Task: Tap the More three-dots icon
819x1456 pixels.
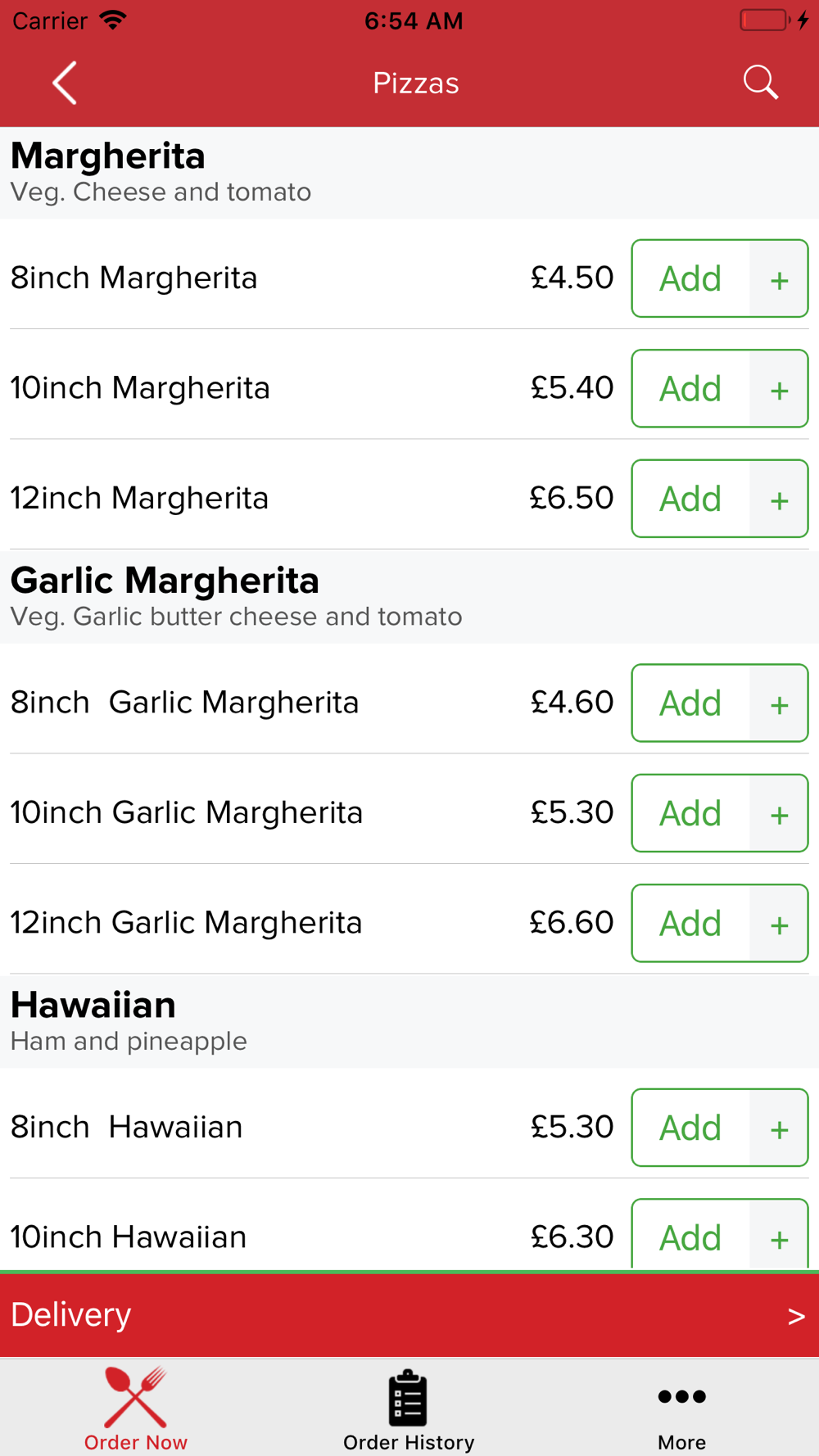Action: 681,1396
